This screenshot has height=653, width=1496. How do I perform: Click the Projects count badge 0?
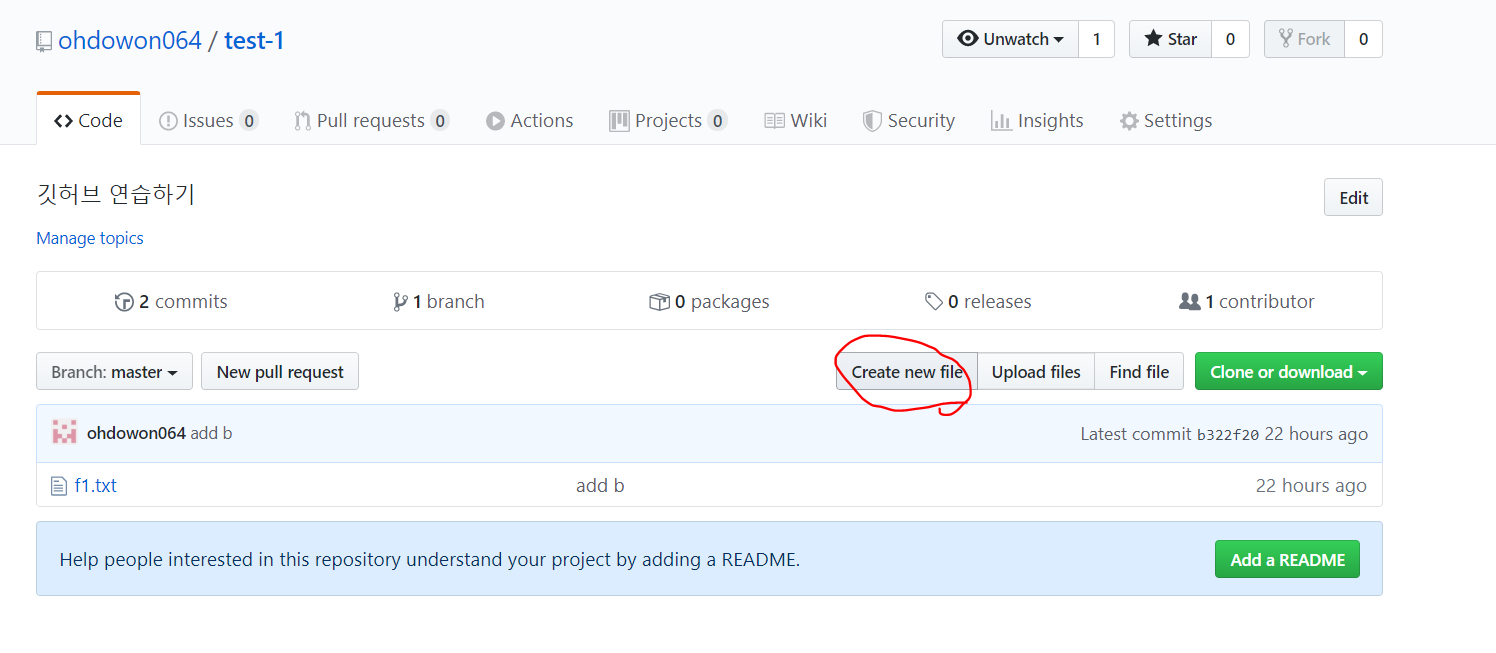(717, 121)
